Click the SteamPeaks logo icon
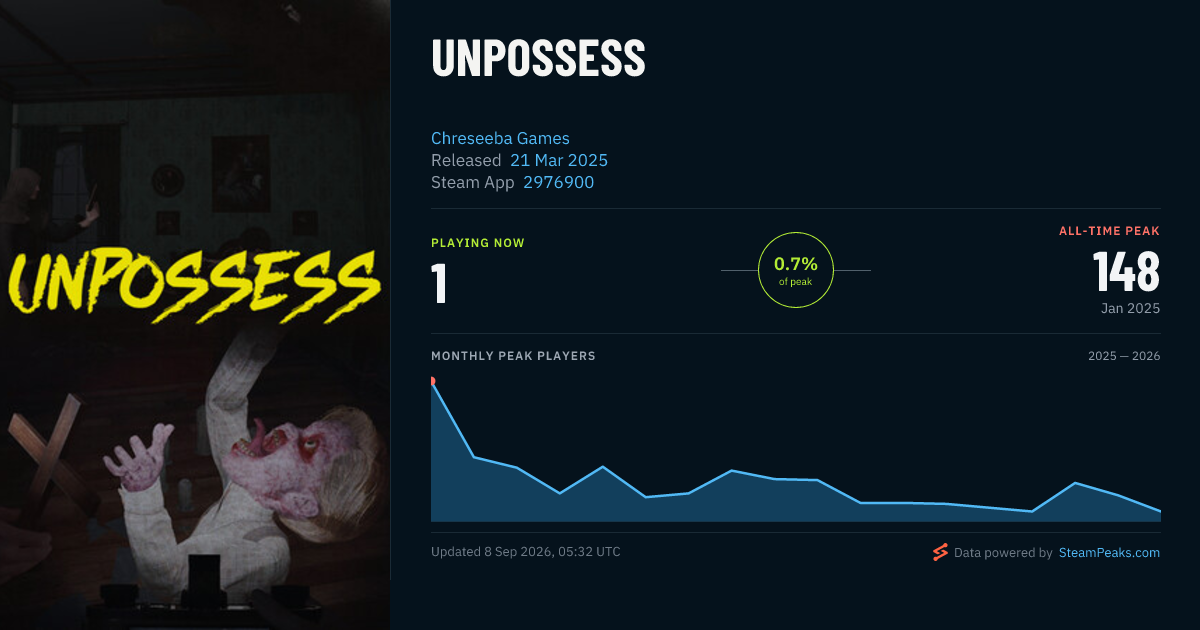 pos(940,552)
